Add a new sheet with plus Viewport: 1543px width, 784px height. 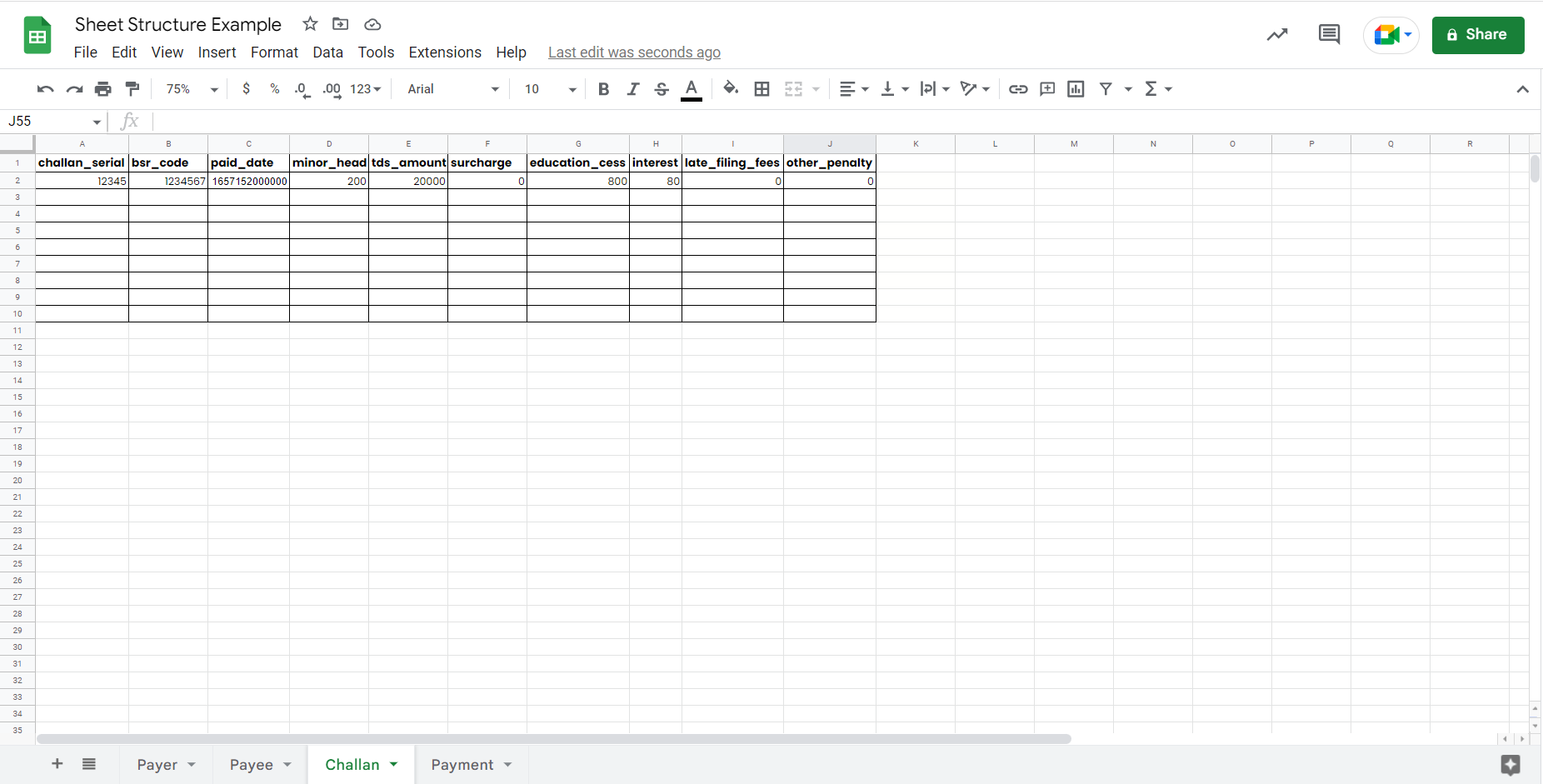[x=57, y=764]
